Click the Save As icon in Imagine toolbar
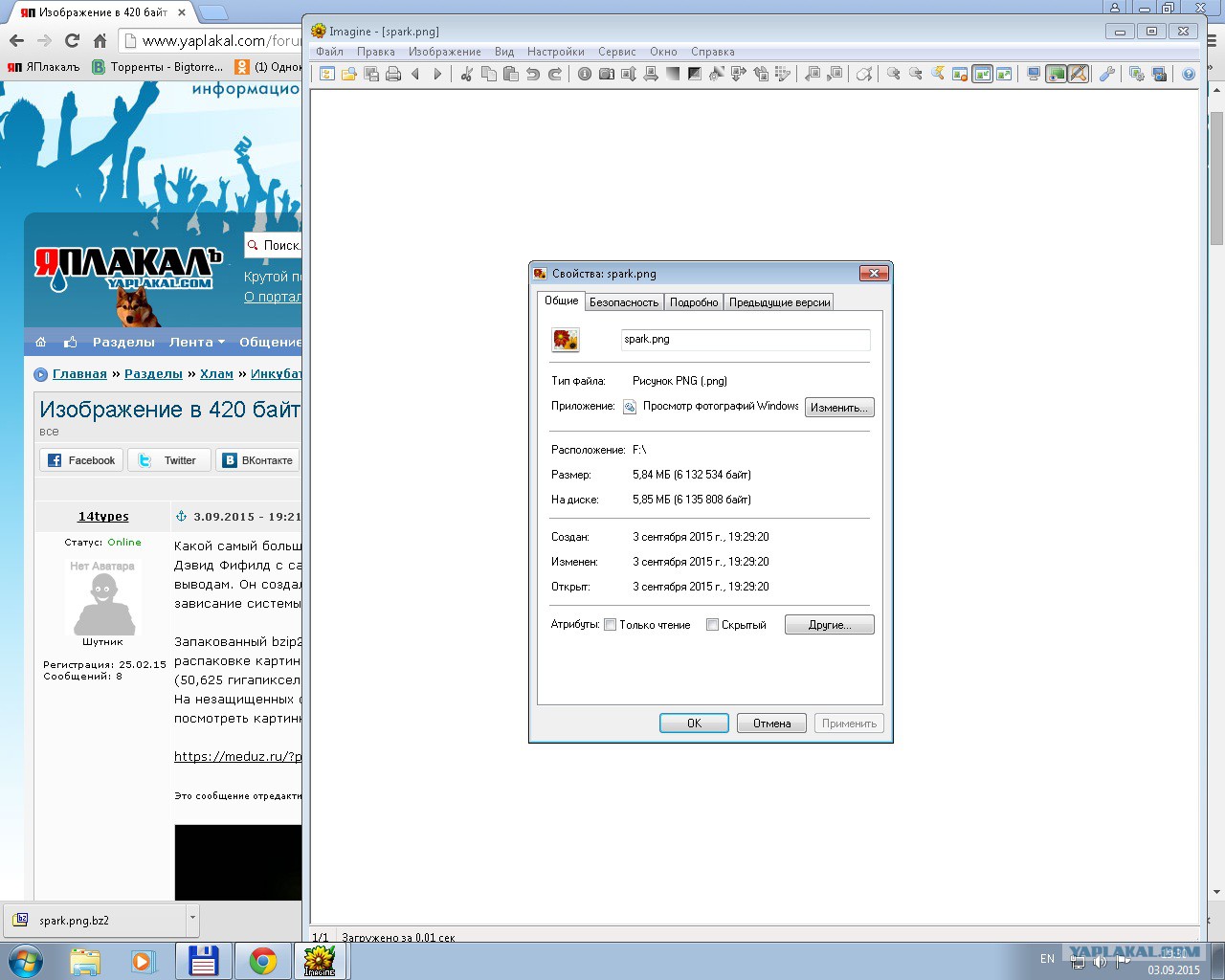 point(371,74)
